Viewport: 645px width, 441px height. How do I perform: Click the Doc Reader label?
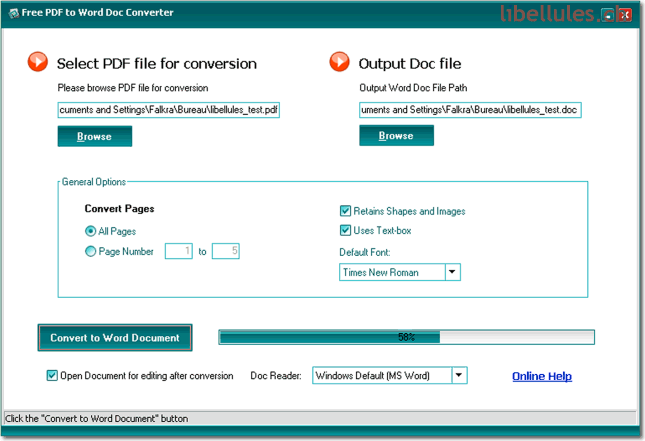coord(276,376)
